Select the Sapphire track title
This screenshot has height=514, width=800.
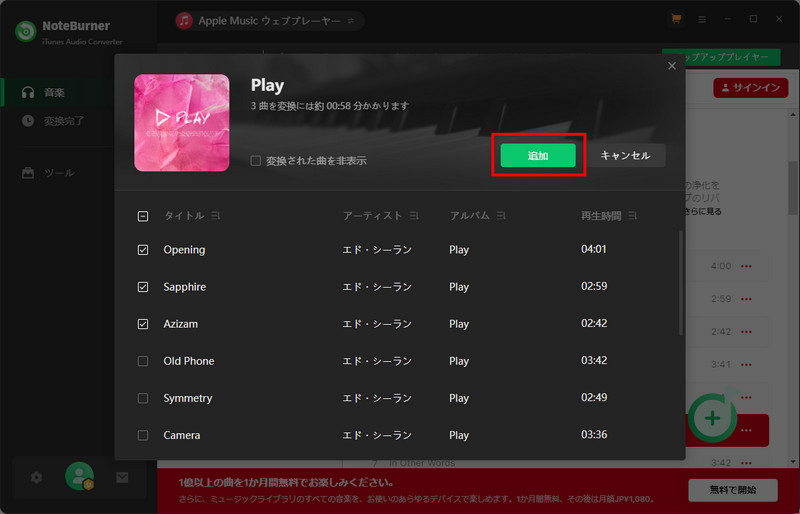coord(185,287)
